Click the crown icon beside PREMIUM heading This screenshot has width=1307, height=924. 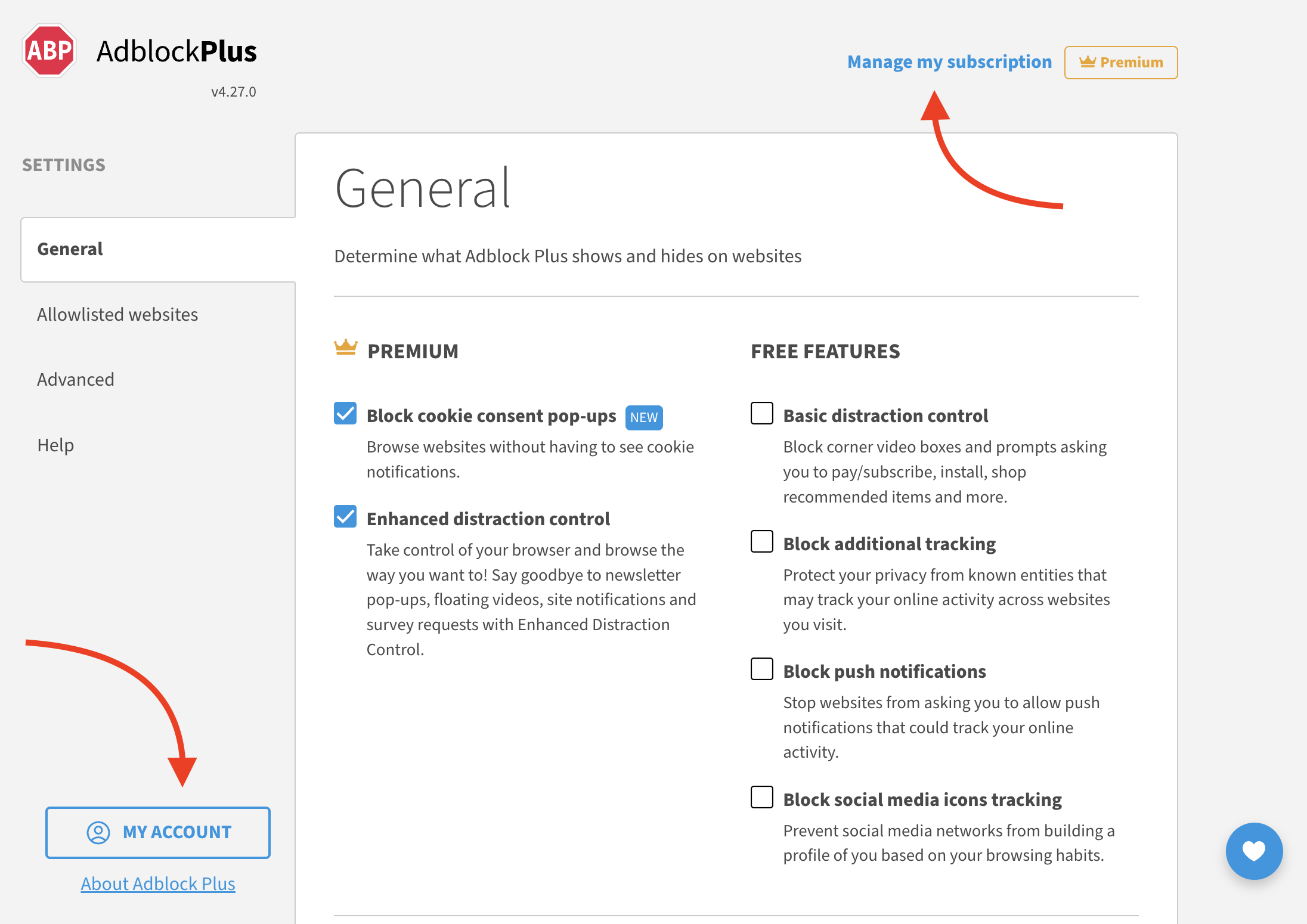pos(345,348)
